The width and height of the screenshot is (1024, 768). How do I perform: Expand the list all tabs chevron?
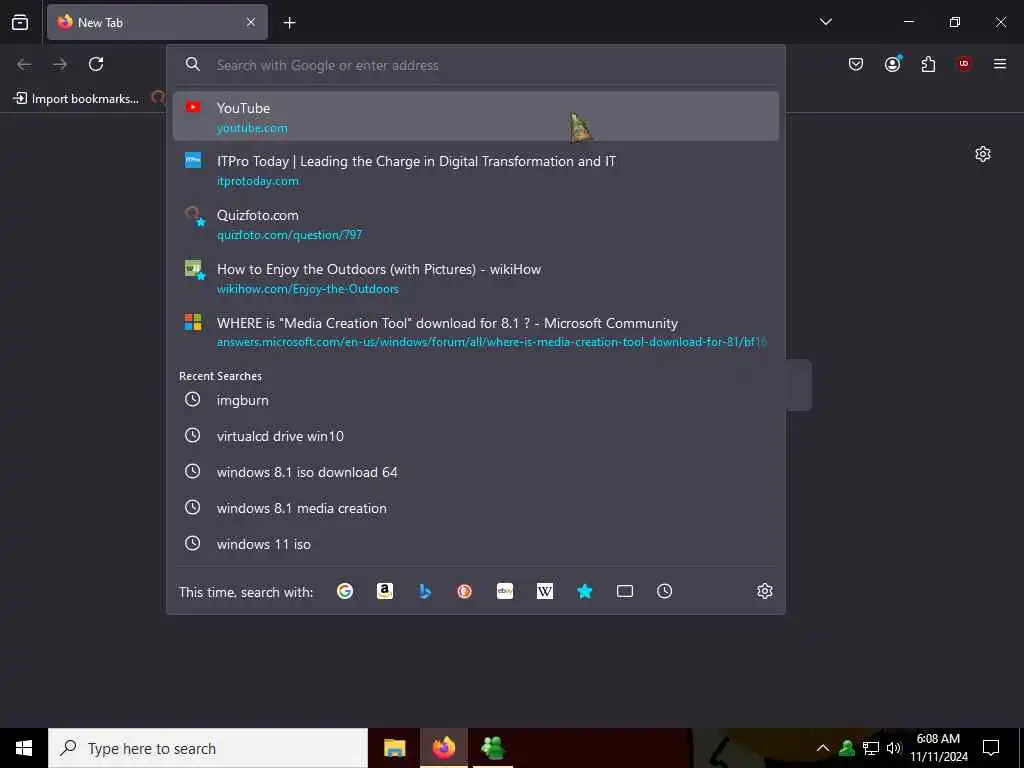pyautogui.click(x=825, y=22)
